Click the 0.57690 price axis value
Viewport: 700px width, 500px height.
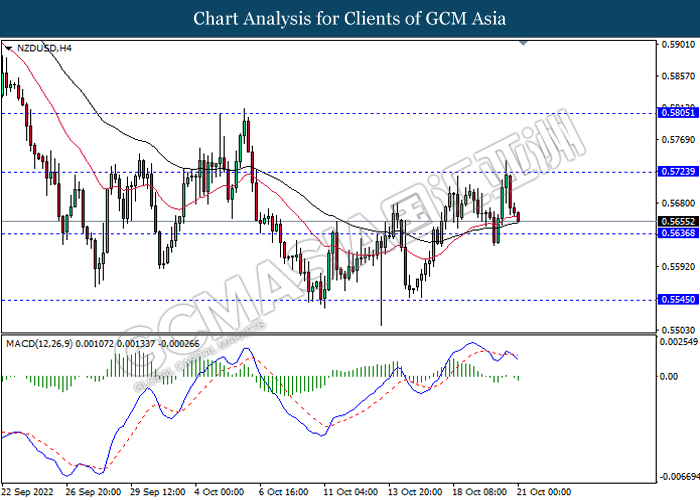coord(679,140)
